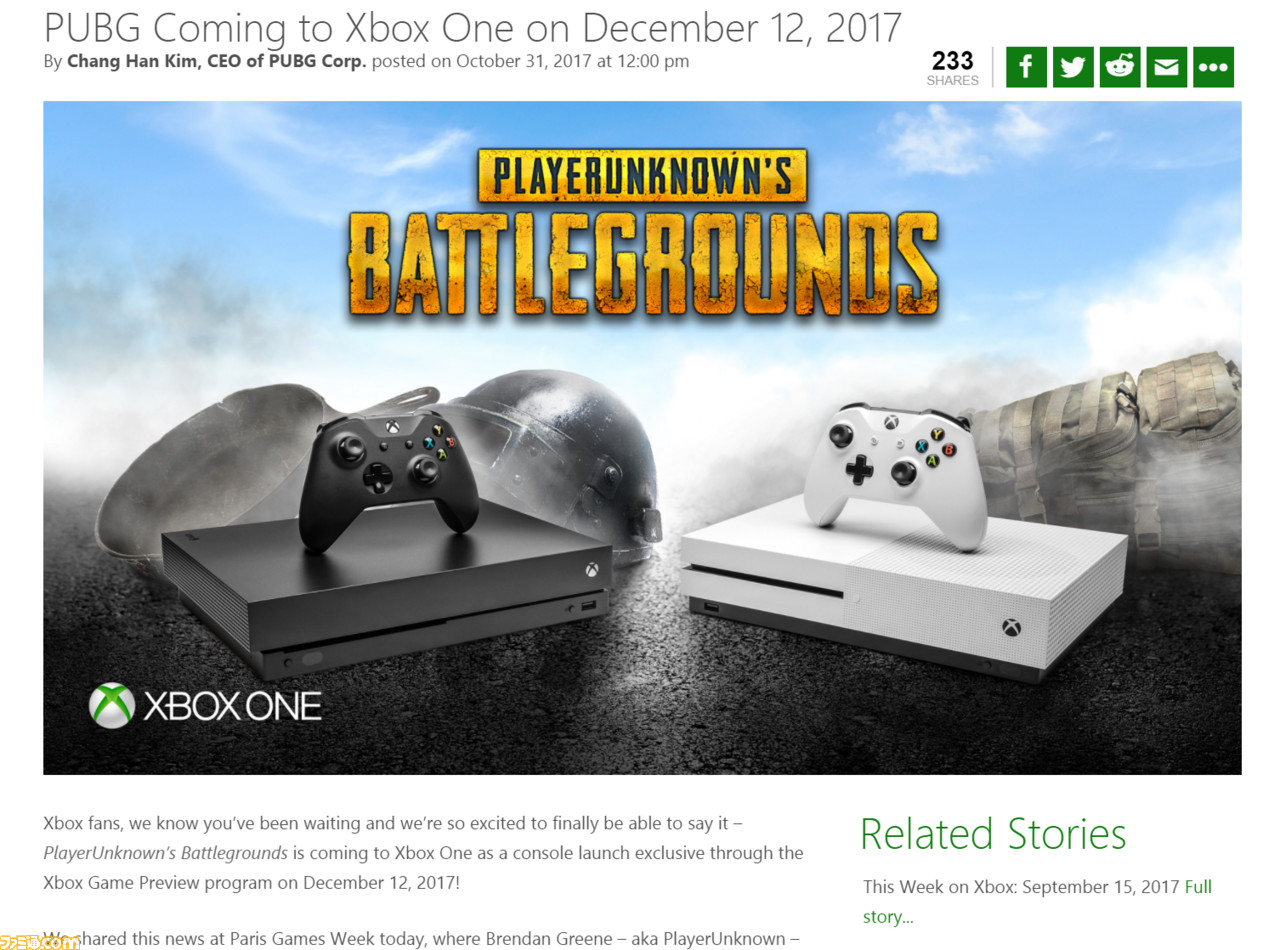
Task: Open more sharing options ellipsis button
Action: (1213, 67)
